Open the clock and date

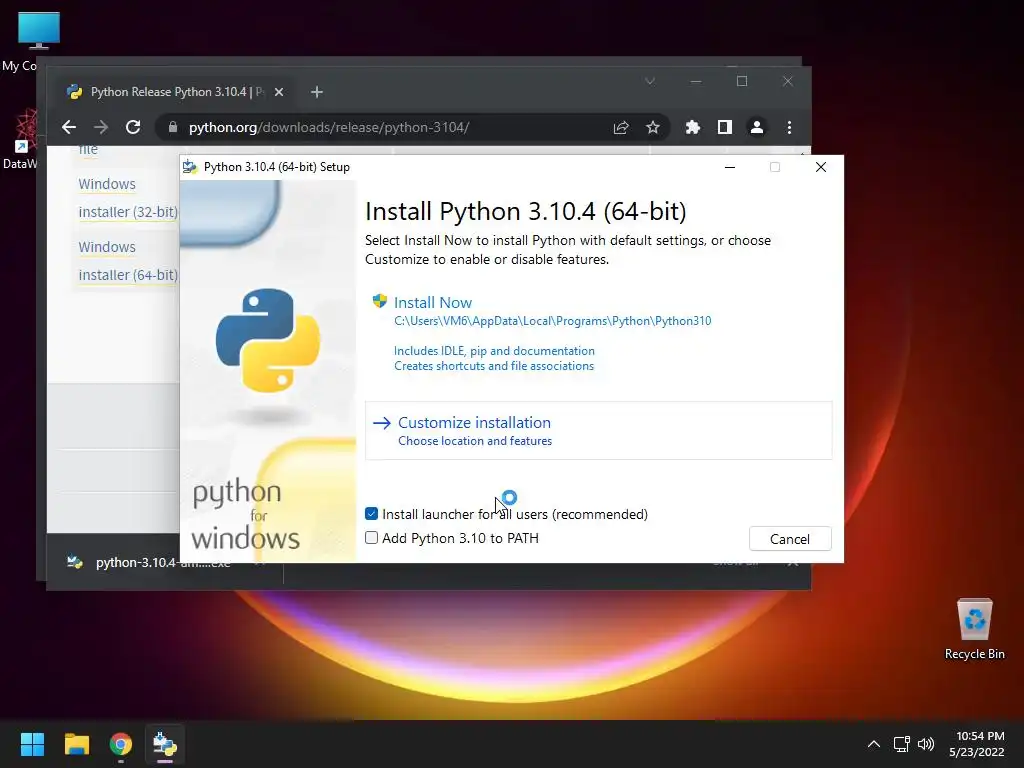pyautogui.click(x=977, y=744)
